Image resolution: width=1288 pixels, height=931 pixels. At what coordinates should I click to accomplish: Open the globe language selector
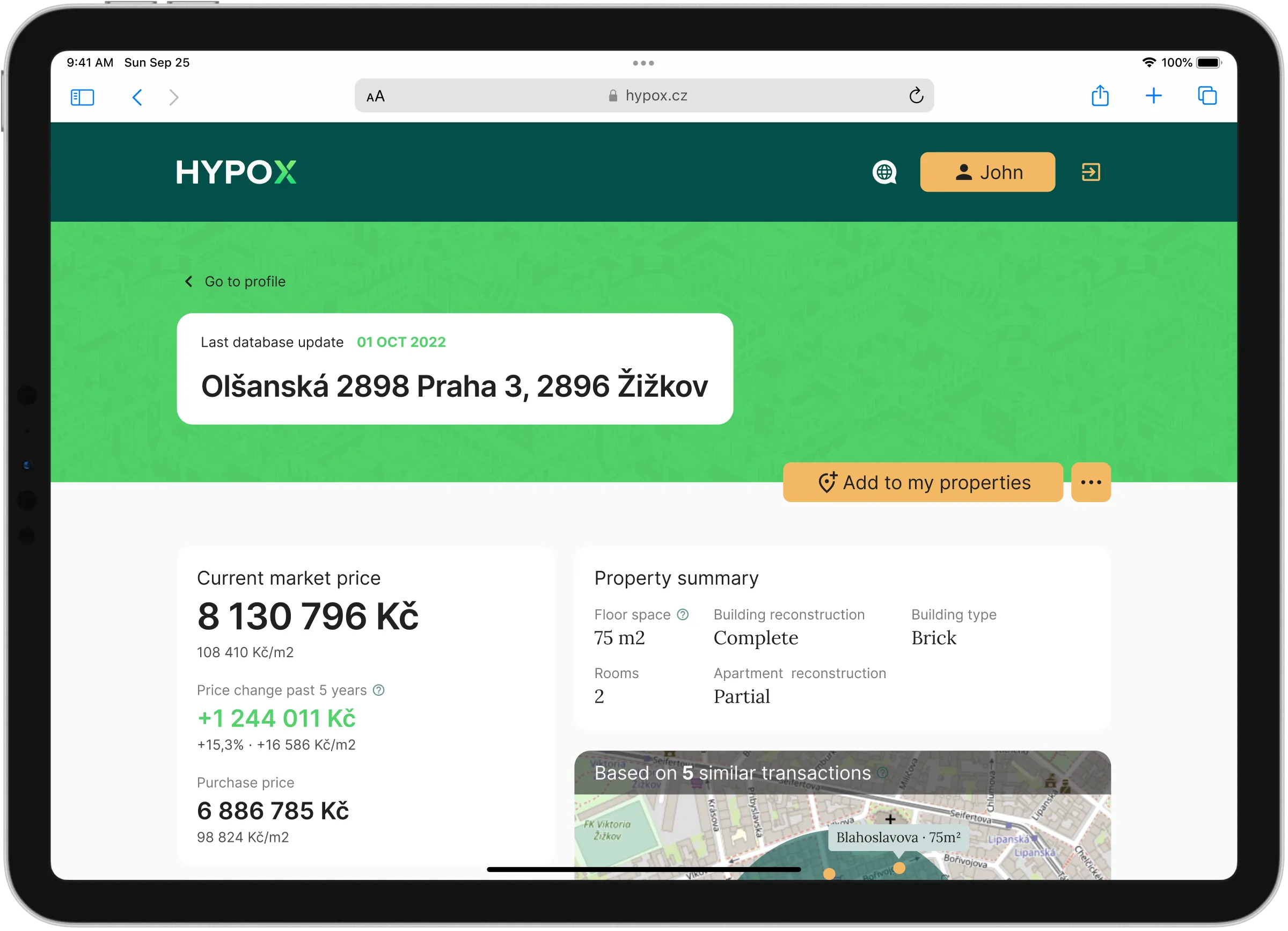pyautogui.click(x=885, y=172)
